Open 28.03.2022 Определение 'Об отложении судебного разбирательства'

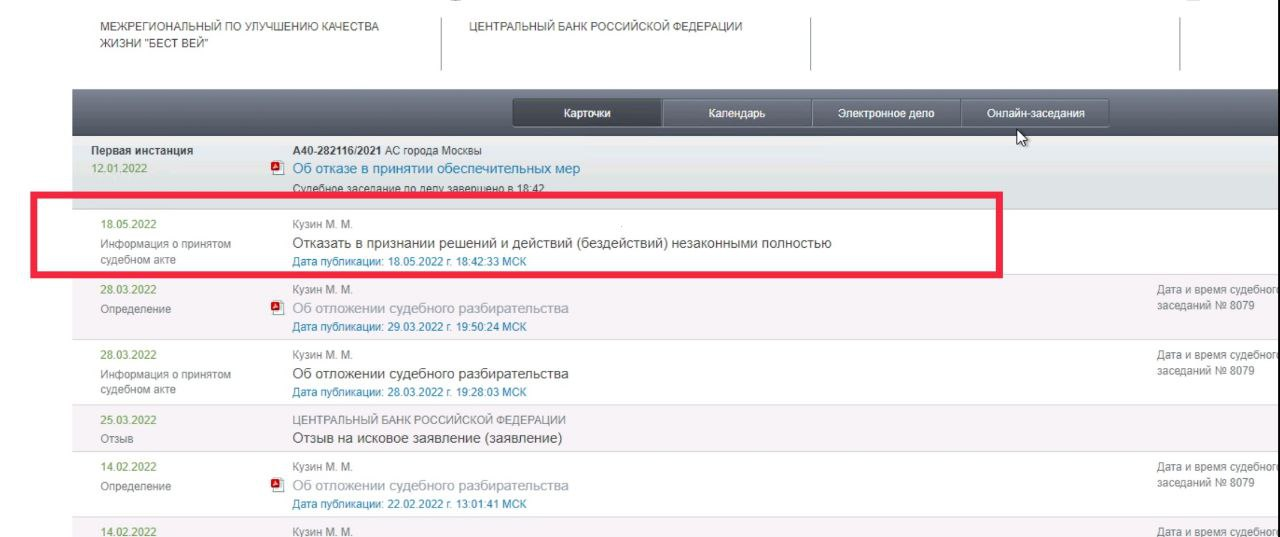tap(430, 308)
